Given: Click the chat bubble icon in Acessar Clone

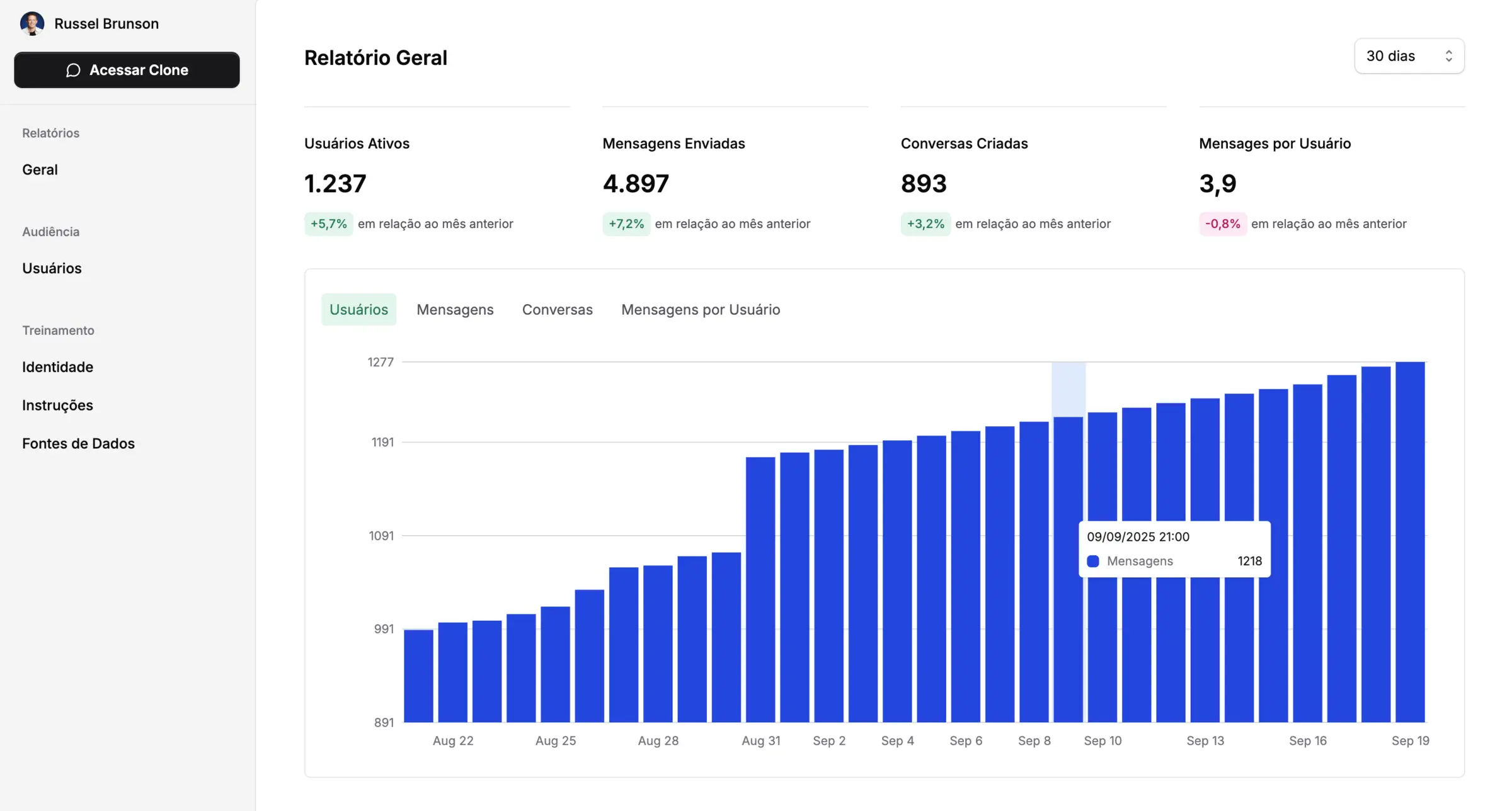Looking at the screenshot, I should pyautogui.click(x=73, y=70).
